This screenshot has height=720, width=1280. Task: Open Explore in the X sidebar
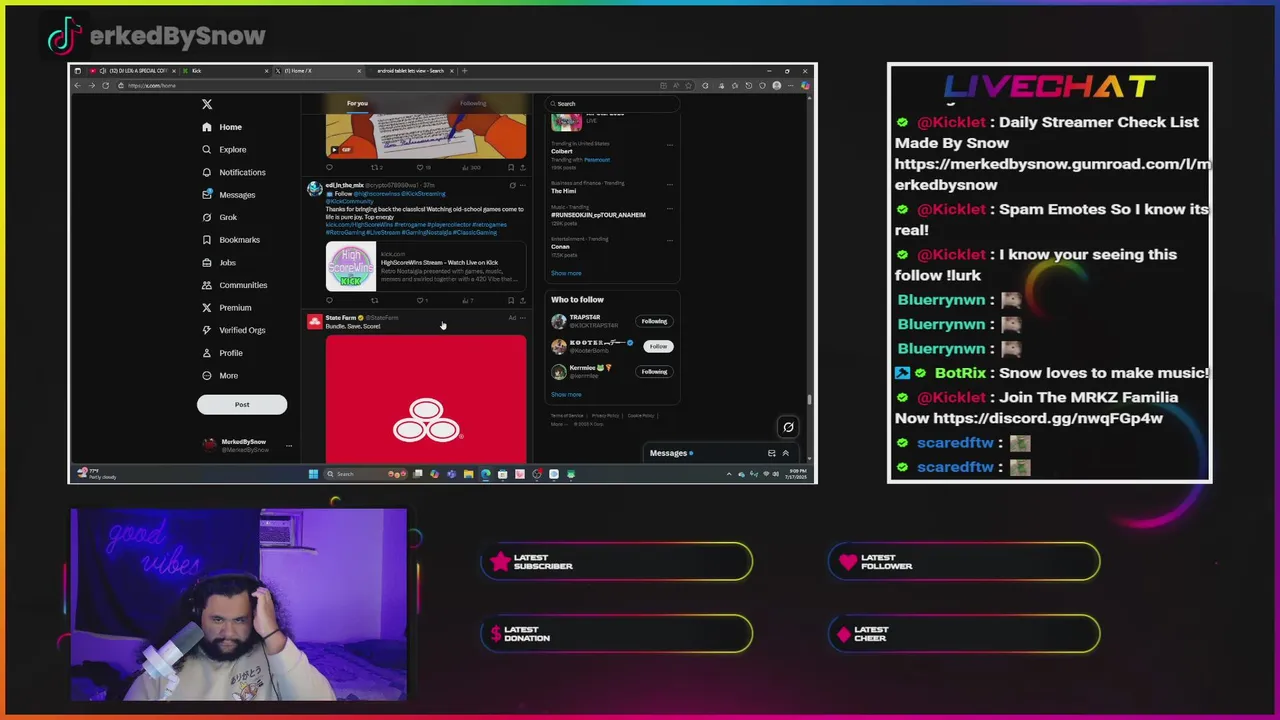[x=224, y=150]
